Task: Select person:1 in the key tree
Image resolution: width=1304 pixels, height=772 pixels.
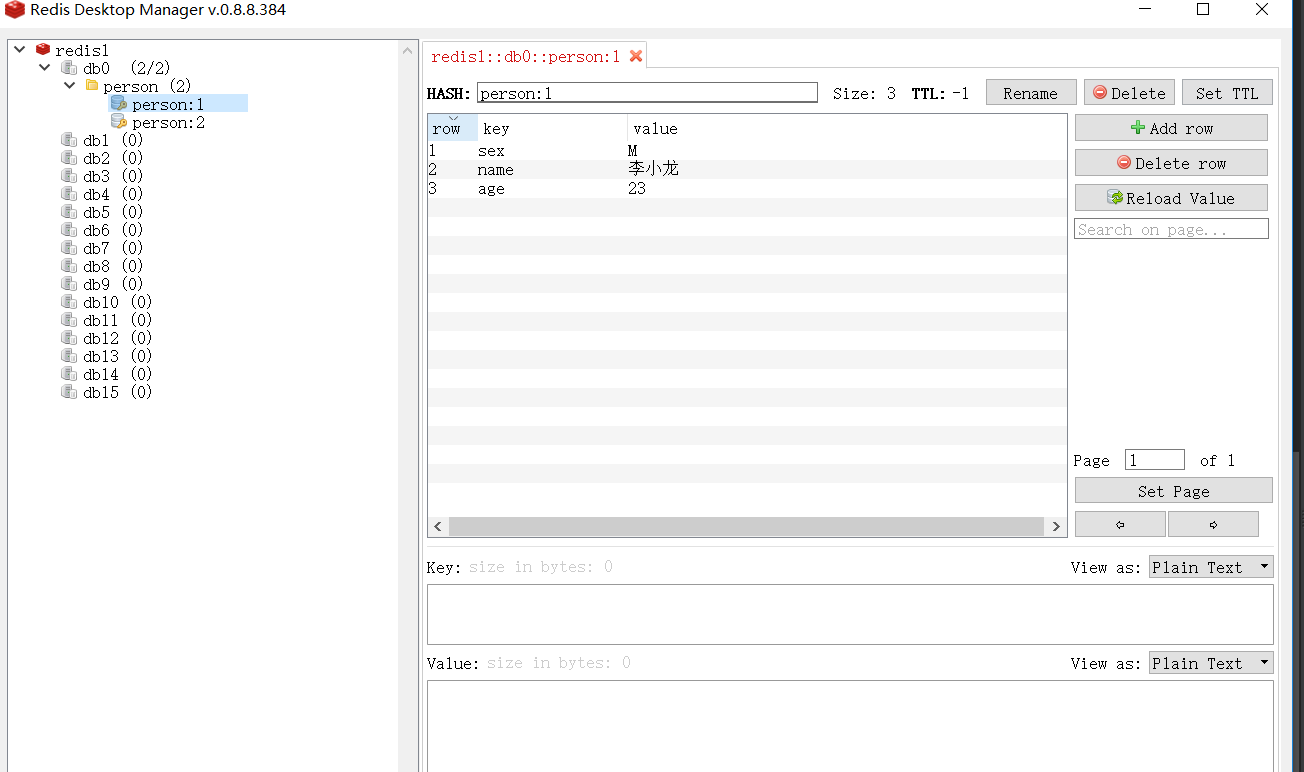Action: [168, 104]
